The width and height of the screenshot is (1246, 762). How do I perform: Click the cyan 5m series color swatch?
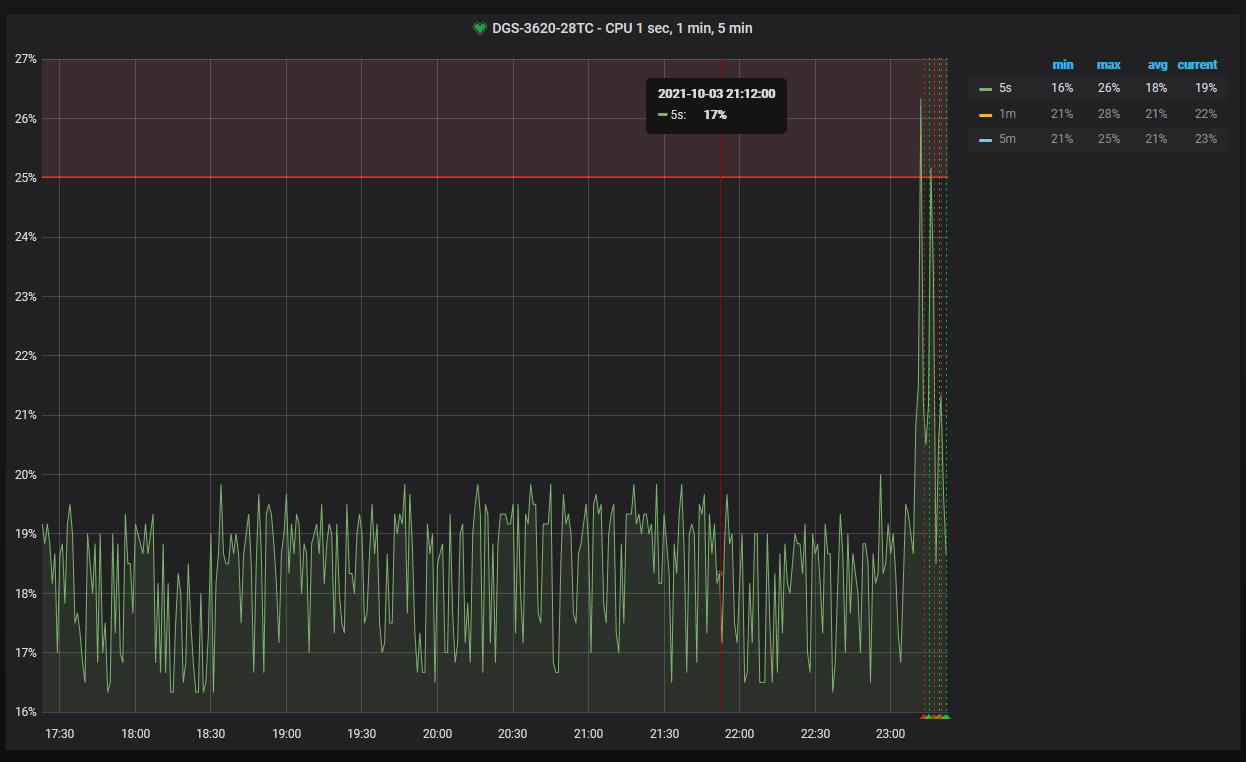coord(985,140)
